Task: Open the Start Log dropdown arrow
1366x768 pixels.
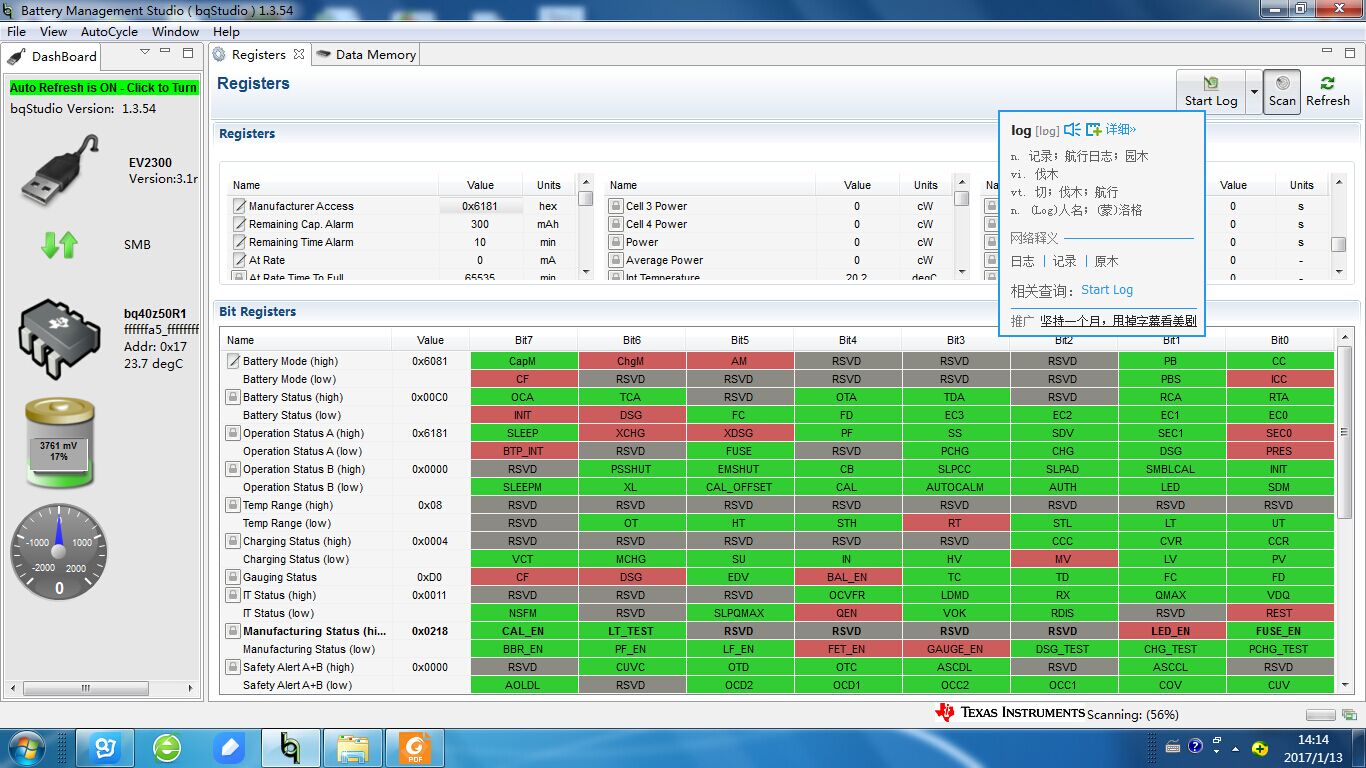Action: pyautogui.click(x=1253, y=91)
